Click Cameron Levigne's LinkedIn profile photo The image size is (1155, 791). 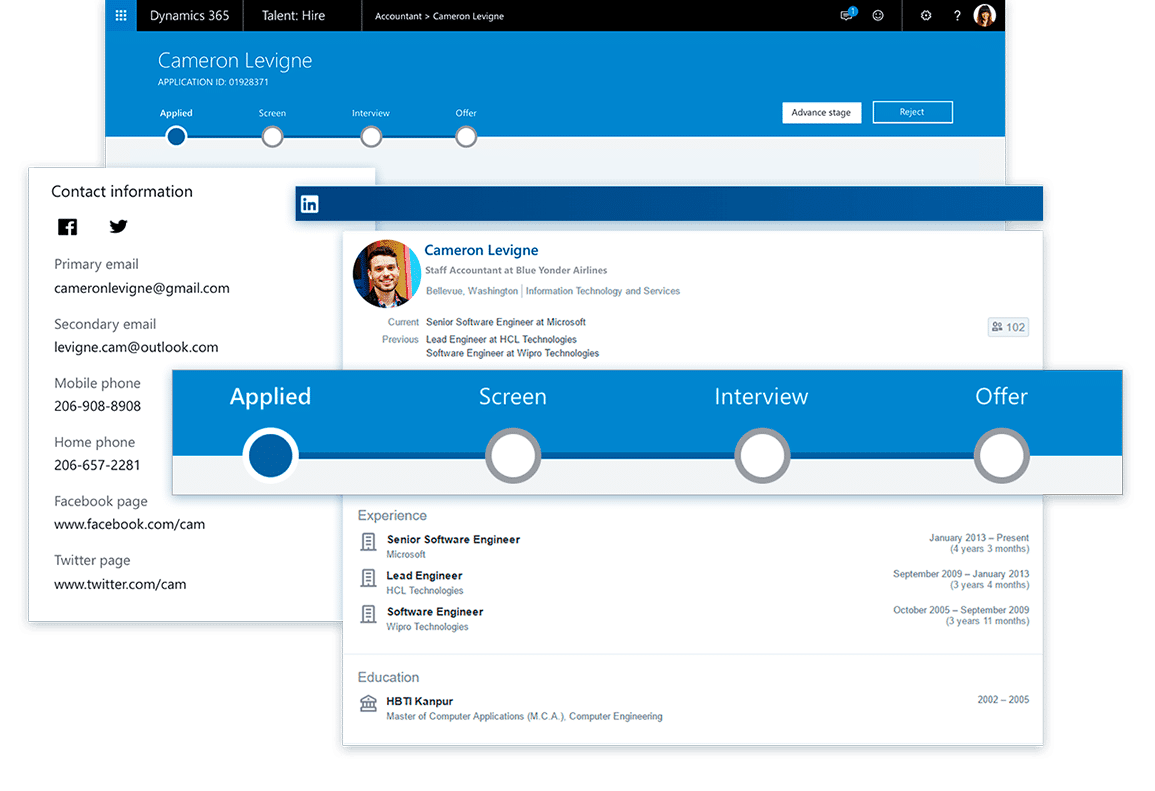click(387, 274)
